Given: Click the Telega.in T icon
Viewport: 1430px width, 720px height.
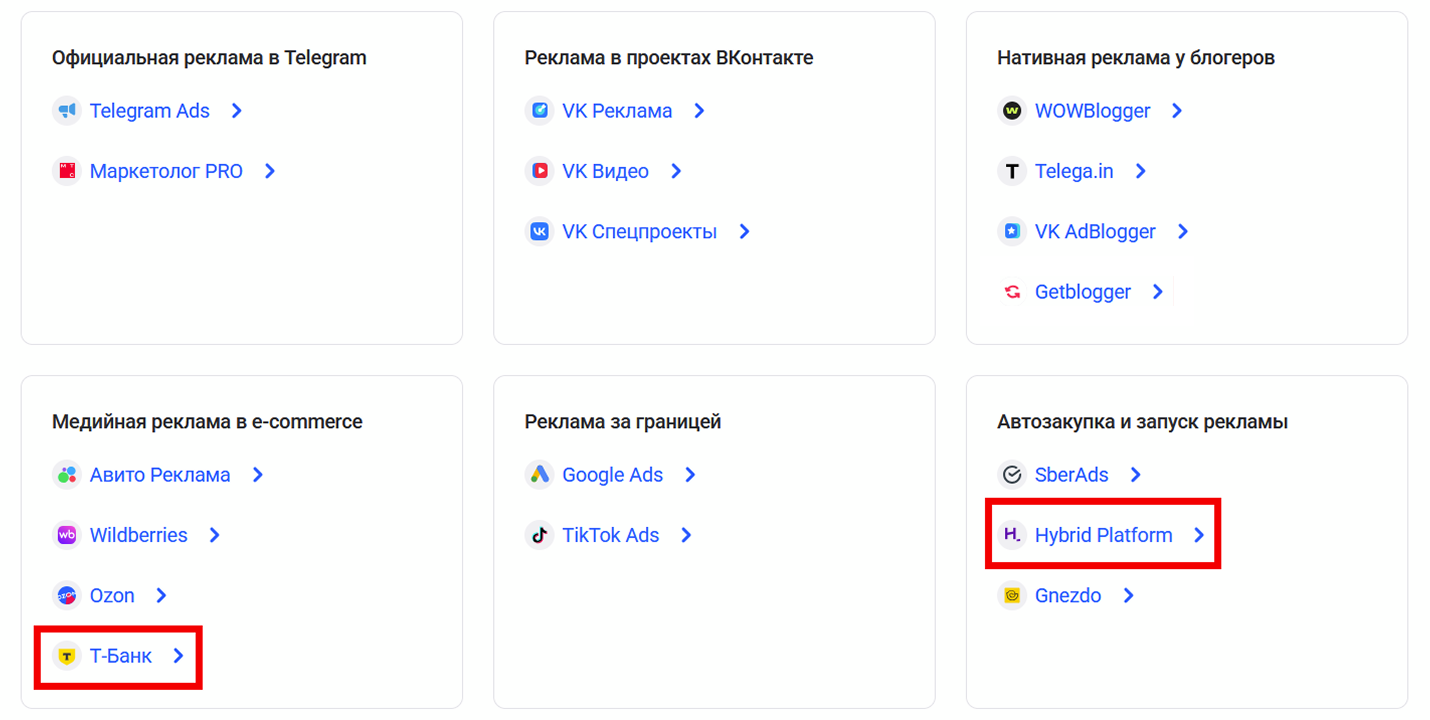Looking at the screenshot, I should 1012,171.
